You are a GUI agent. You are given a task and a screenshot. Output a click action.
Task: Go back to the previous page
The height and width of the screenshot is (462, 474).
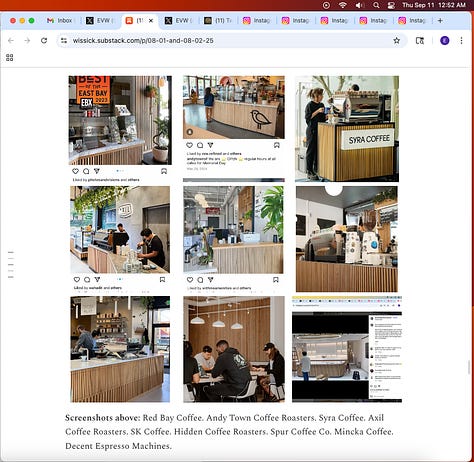11,41
